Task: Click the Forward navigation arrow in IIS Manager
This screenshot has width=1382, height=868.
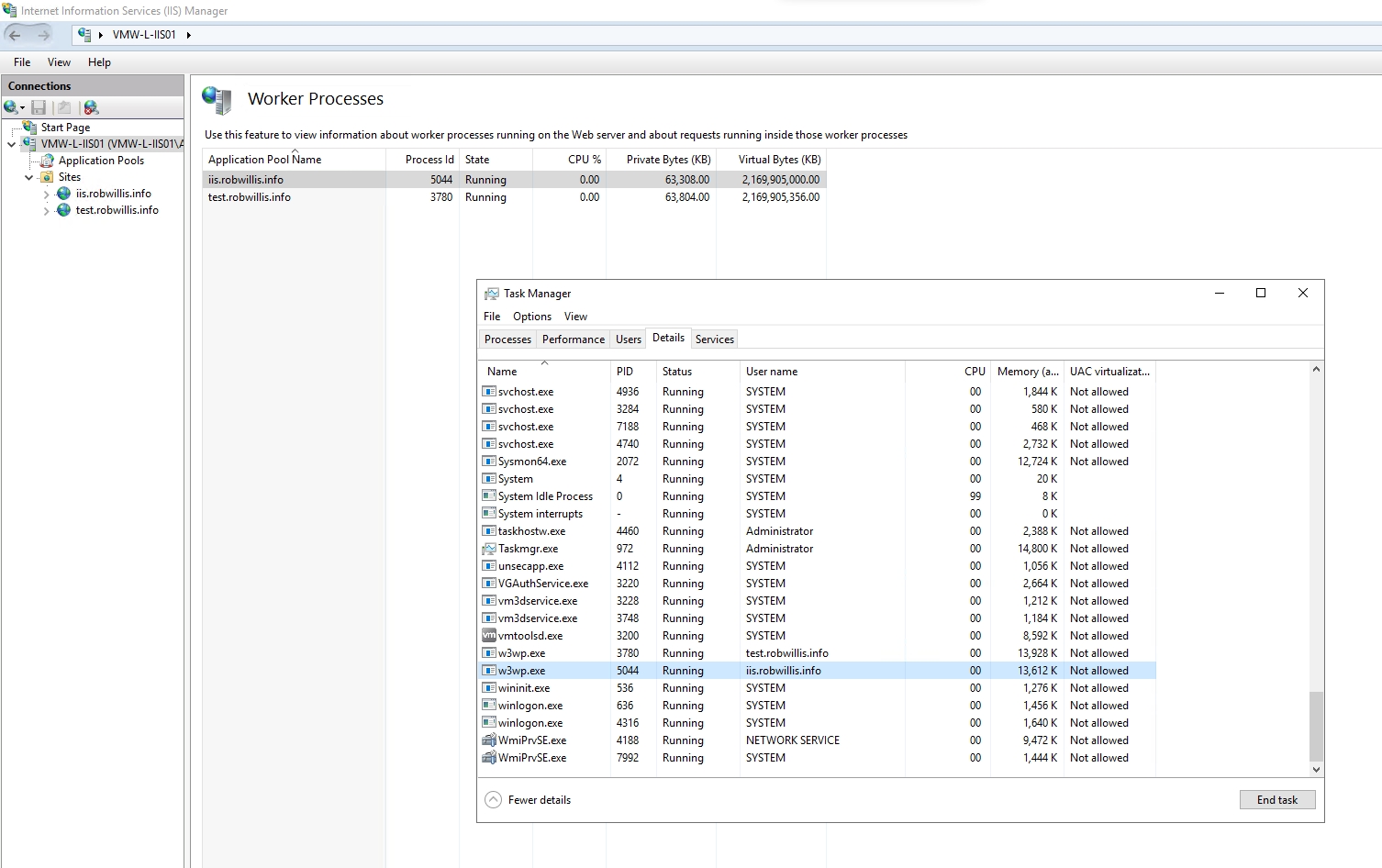Action: [x=44, y=35]
